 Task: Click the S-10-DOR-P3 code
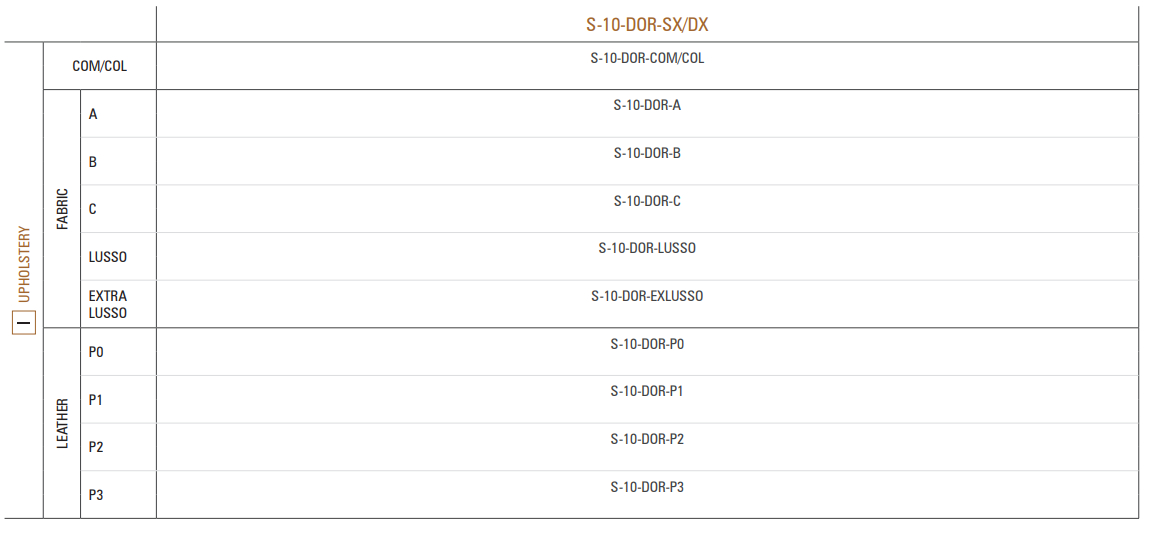pos(647,487)
